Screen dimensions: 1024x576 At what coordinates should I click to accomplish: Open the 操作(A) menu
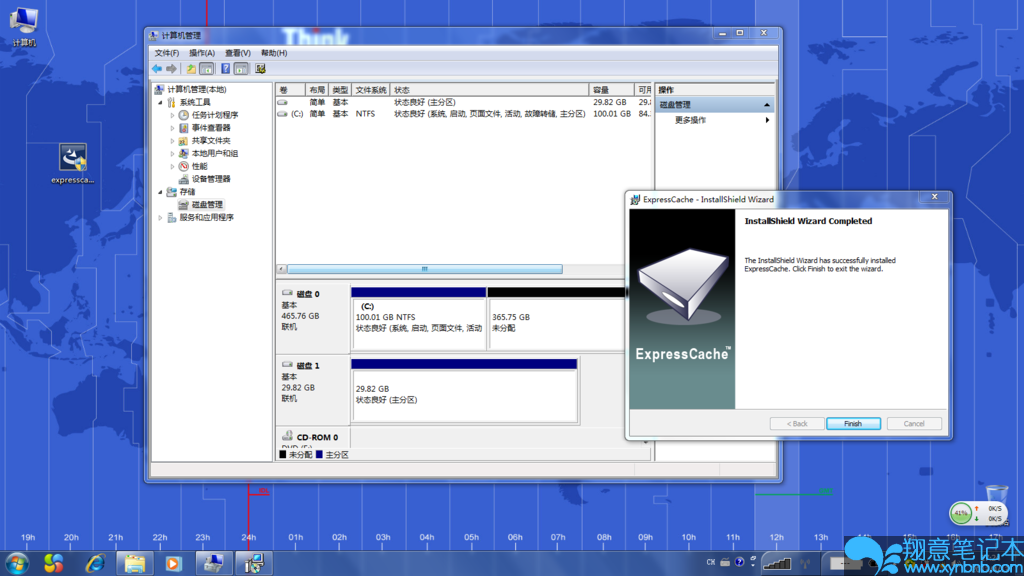pyautogui.click(x=202, y=53)
